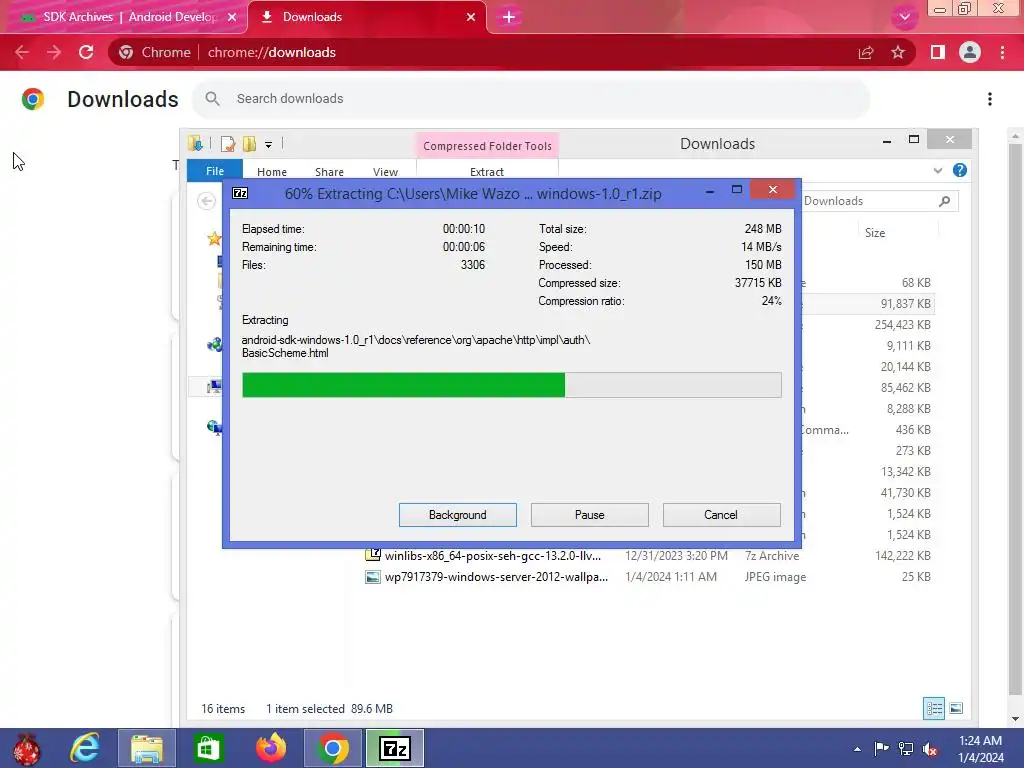
Task: Cancel the extraction
Action: [721, 515]
